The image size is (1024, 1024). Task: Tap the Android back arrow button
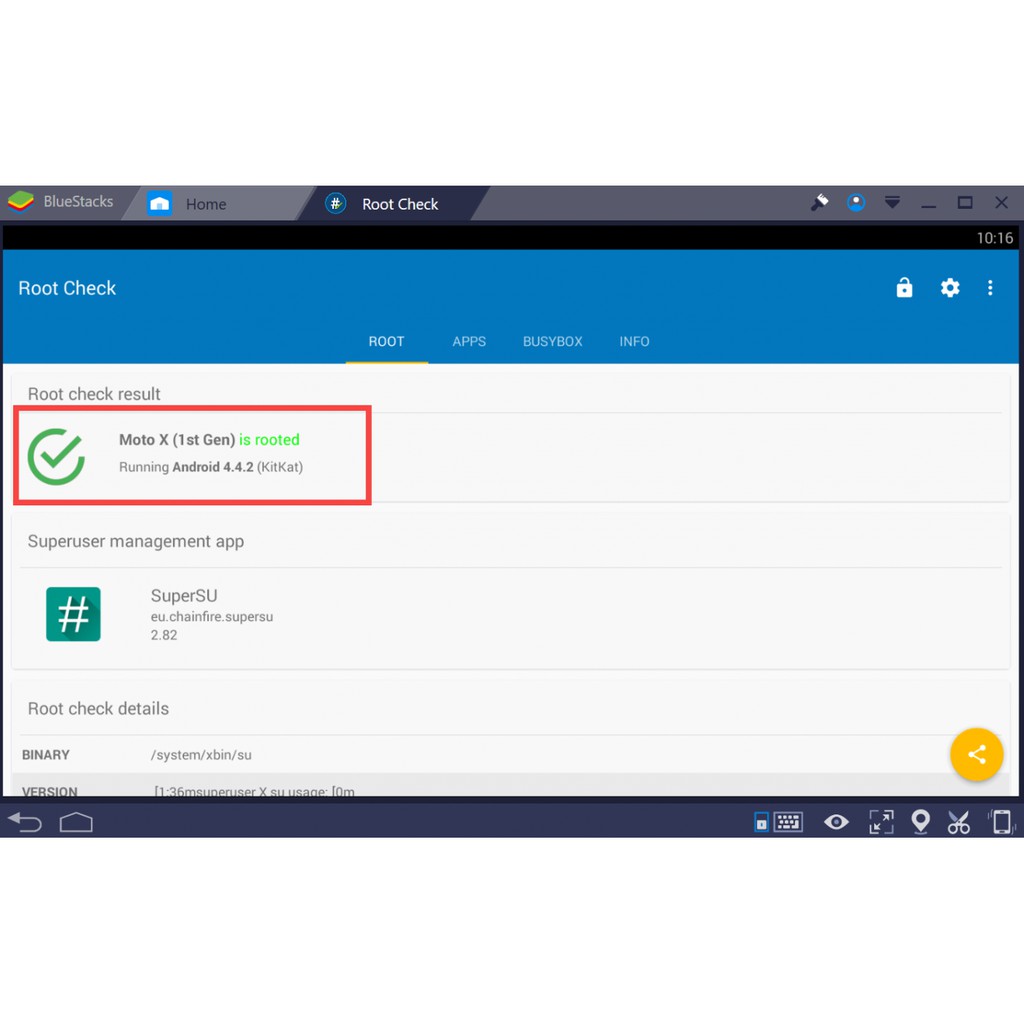(25, 822)
